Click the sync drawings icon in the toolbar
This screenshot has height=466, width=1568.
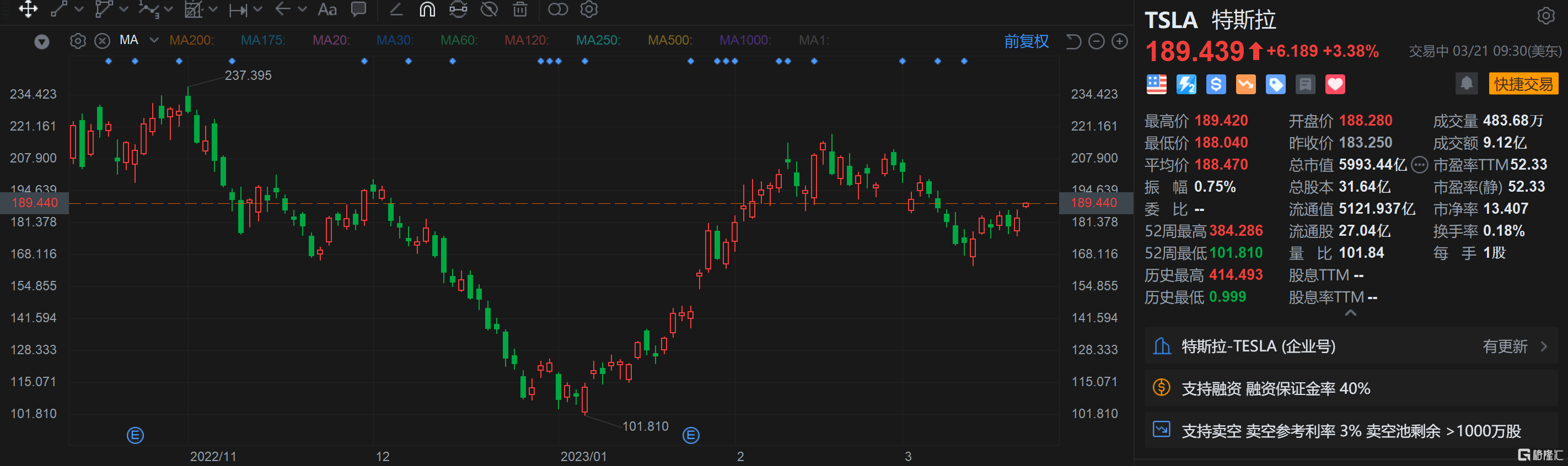coord(458,9)
